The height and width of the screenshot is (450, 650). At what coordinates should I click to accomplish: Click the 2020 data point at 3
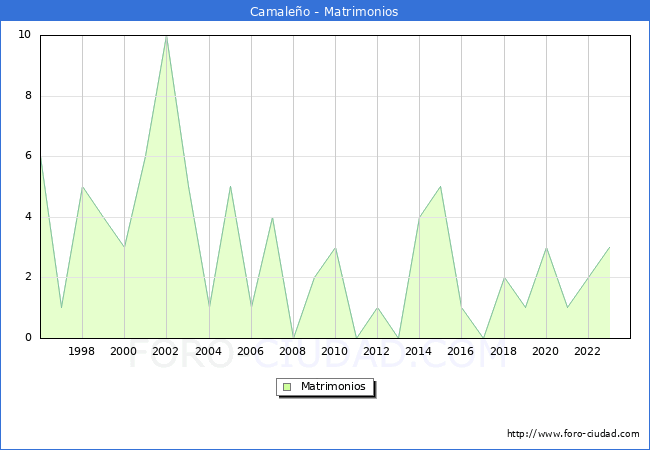pyautogui.click(x=546, y=248)
